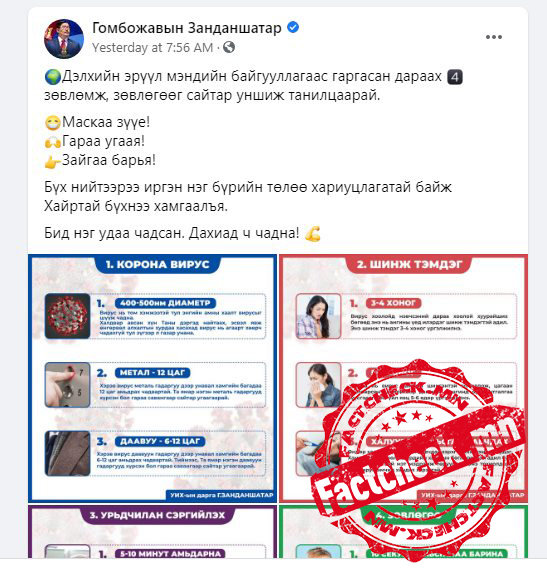Click the 'МЕТАЛ - 12 ЦАГ' label
The image size is (547, 576).
(152, 372)
